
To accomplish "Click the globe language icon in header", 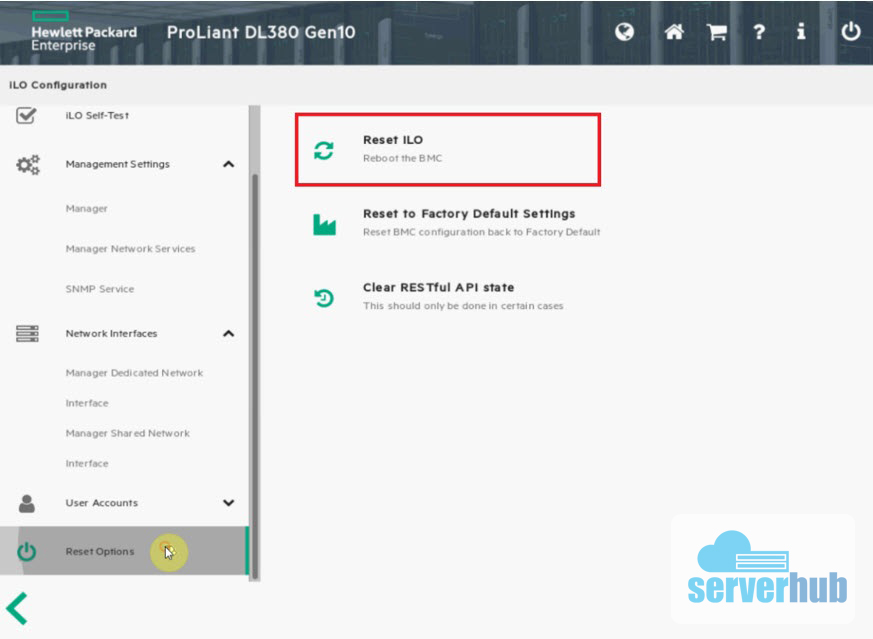I will pyautogui.click(x=625, y=32).
